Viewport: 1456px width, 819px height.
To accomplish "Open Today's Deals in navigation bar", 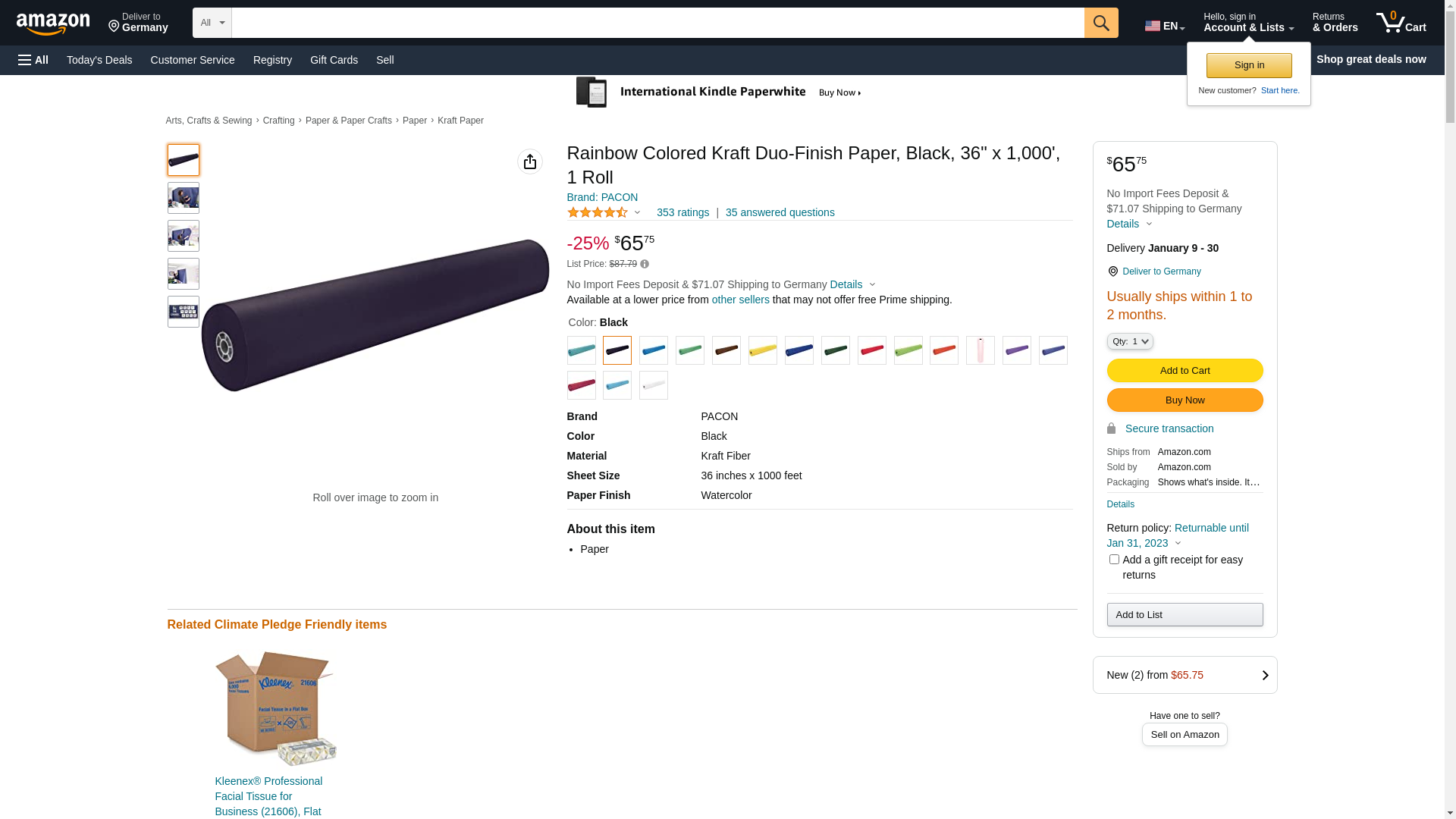I will click(99, 60).
